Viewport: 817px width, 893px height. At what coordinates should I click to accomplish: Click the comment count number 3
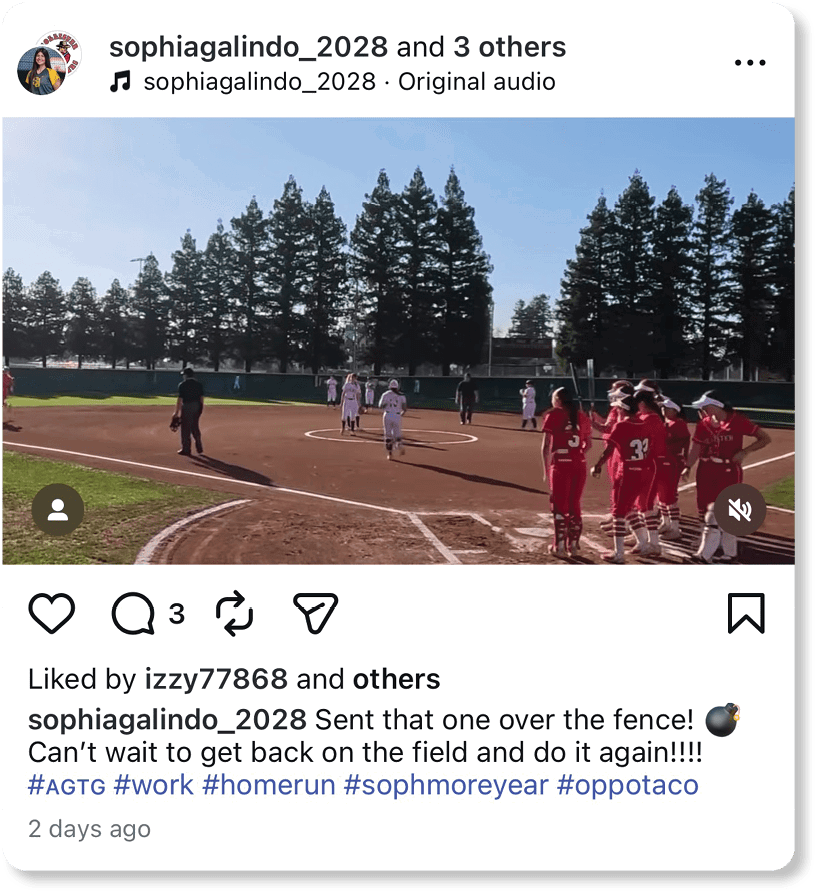pos(176,614)
